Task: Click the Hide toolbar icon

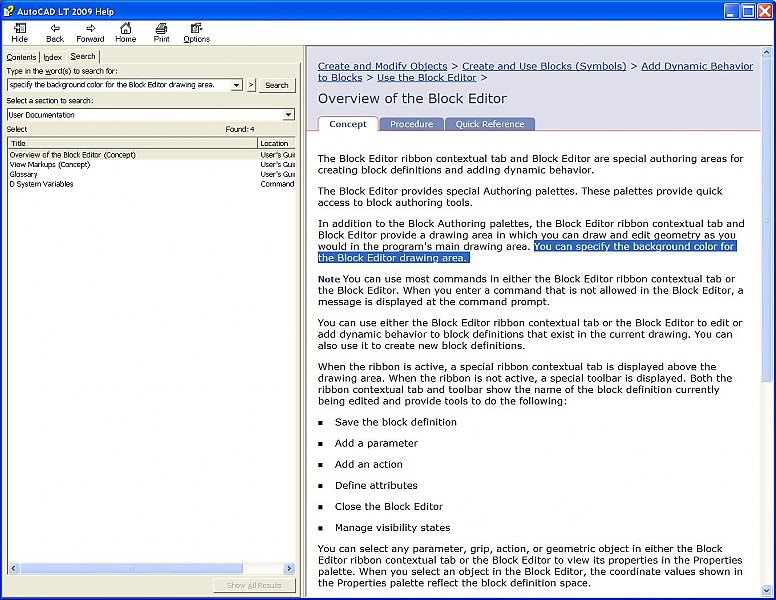Action: 20,33
